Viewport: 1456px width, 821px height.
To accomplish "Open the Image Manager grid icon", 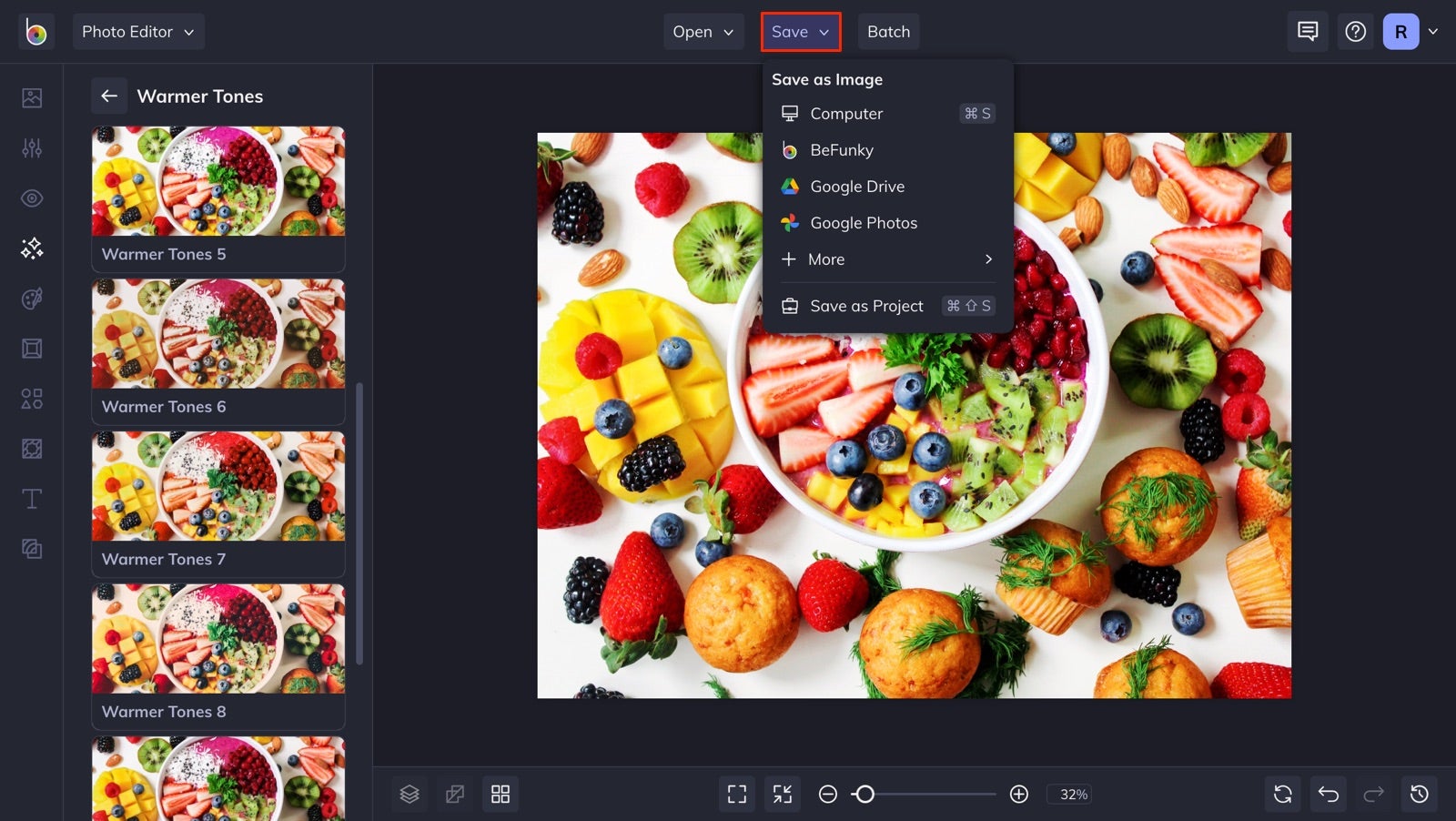I will click(500, 793).
